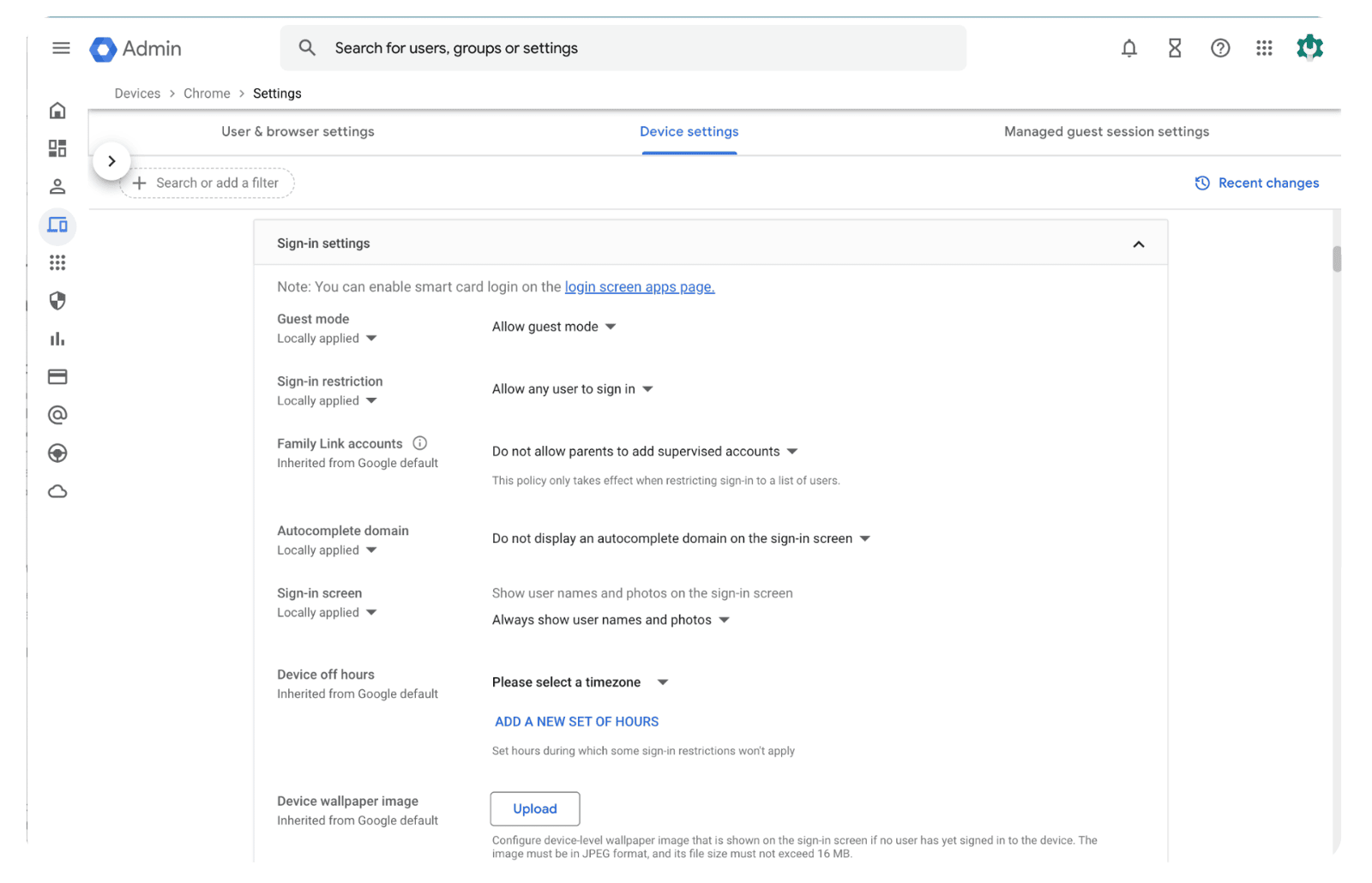
Task: Open the help question mark icon
Action: 1219,48
